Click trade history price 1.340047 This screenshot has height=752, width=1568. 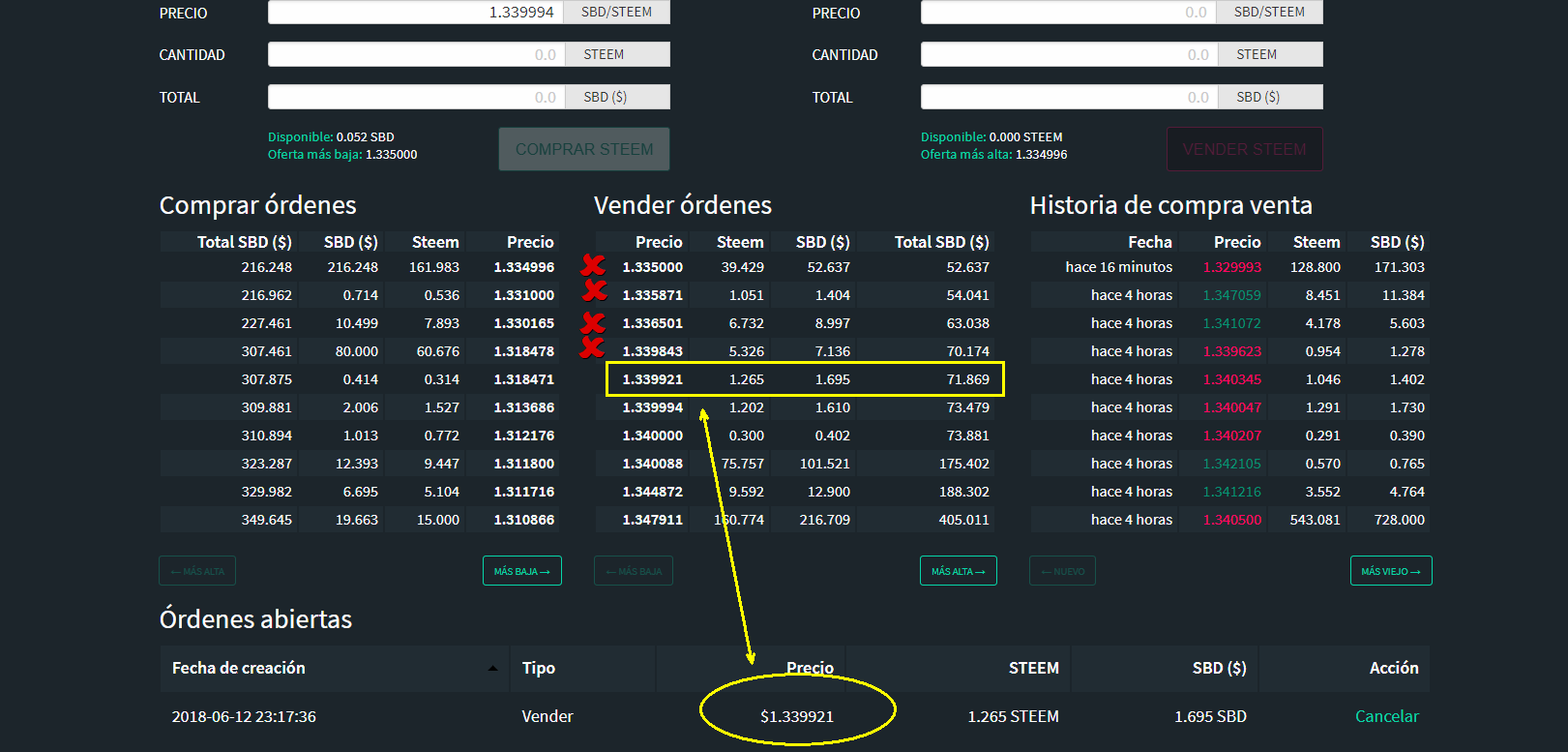coord(1232,408)
